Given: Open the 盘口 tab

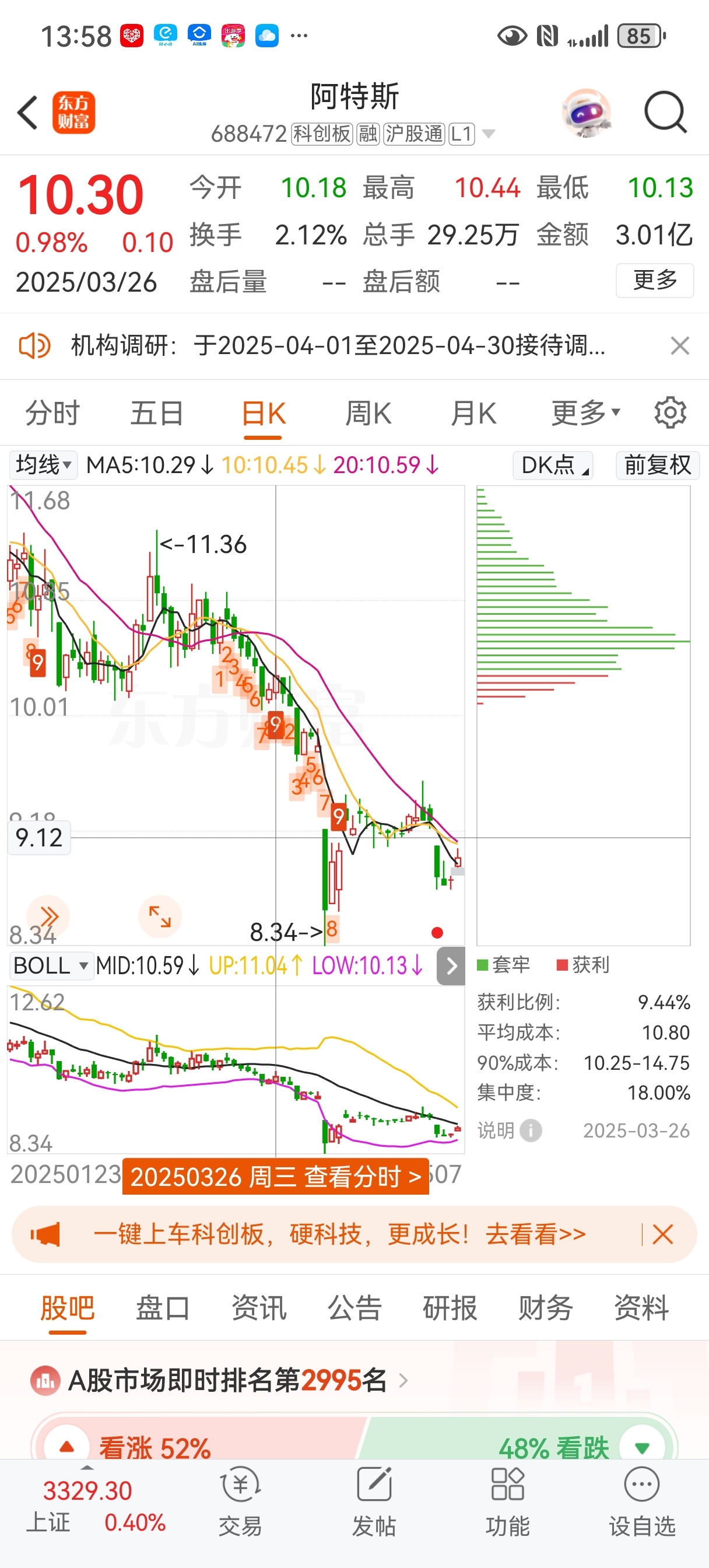Looking at the screenshot, I should 163,1307.
